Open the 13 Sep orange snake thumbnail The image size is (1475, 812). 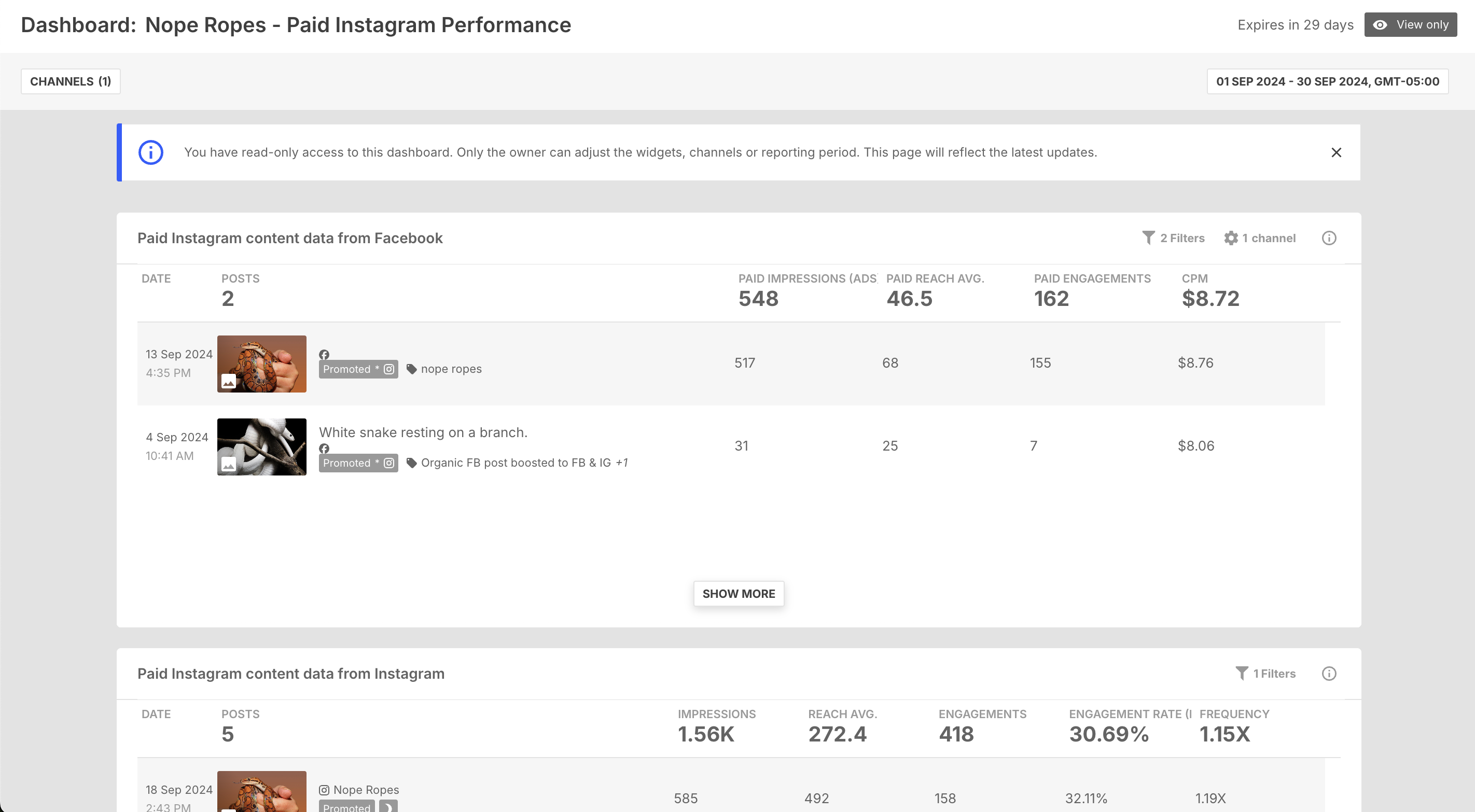point(262,364)
